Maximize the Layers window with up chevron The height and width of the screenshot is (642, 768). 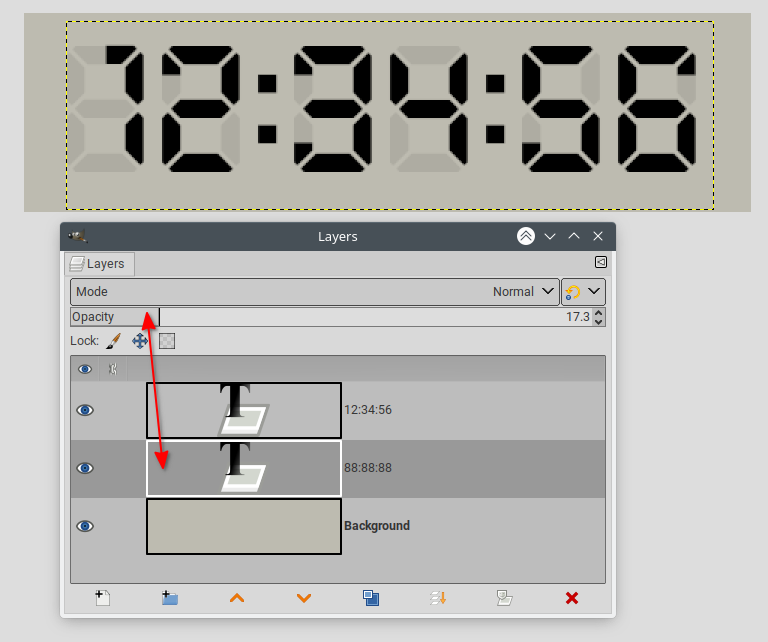click(x=574, y=236)
